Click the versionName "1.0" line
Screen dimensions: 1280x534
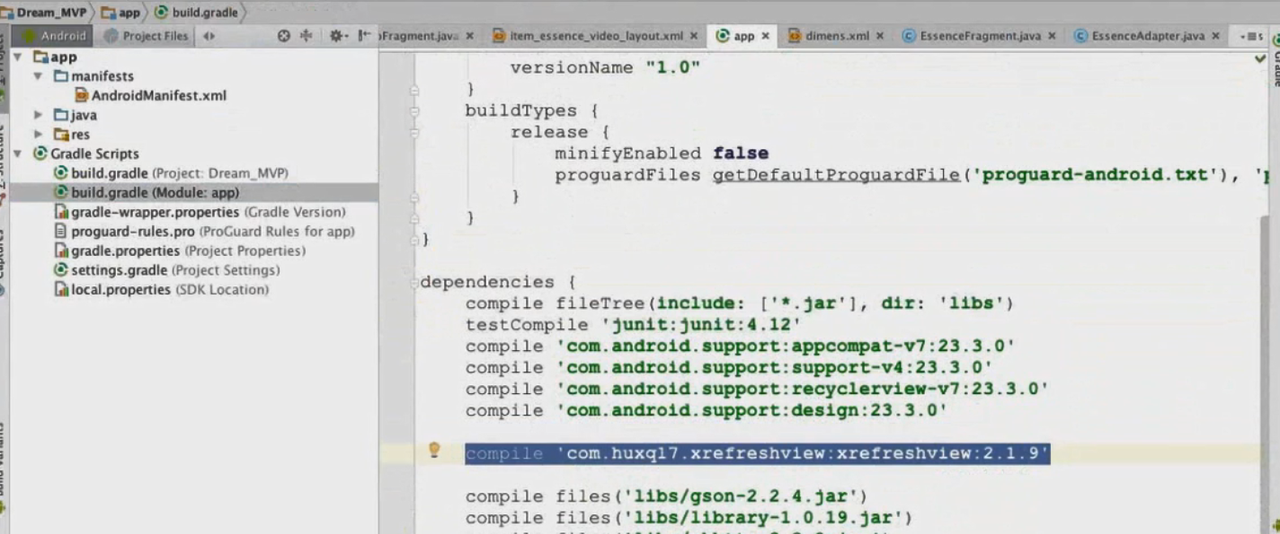[605, 68]
